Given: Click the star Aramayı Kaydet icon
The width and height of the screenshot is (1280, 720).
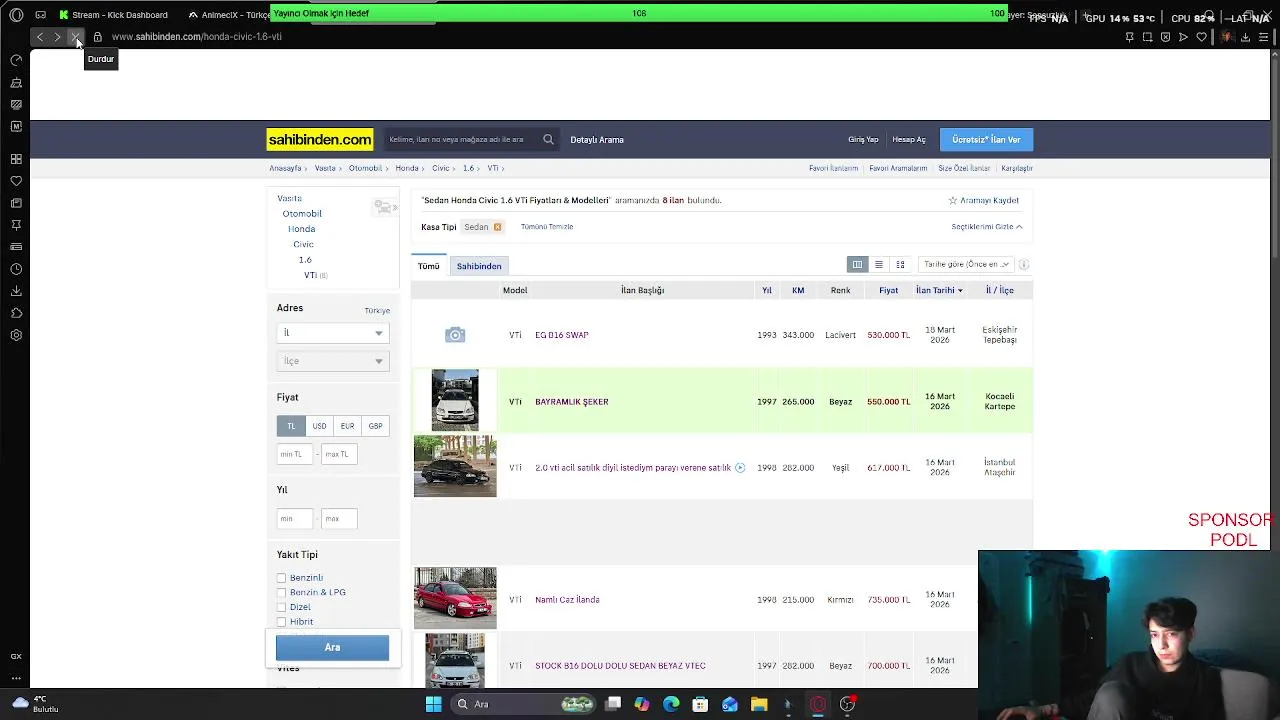Looking at the screenshot, I should coord(953,200).
